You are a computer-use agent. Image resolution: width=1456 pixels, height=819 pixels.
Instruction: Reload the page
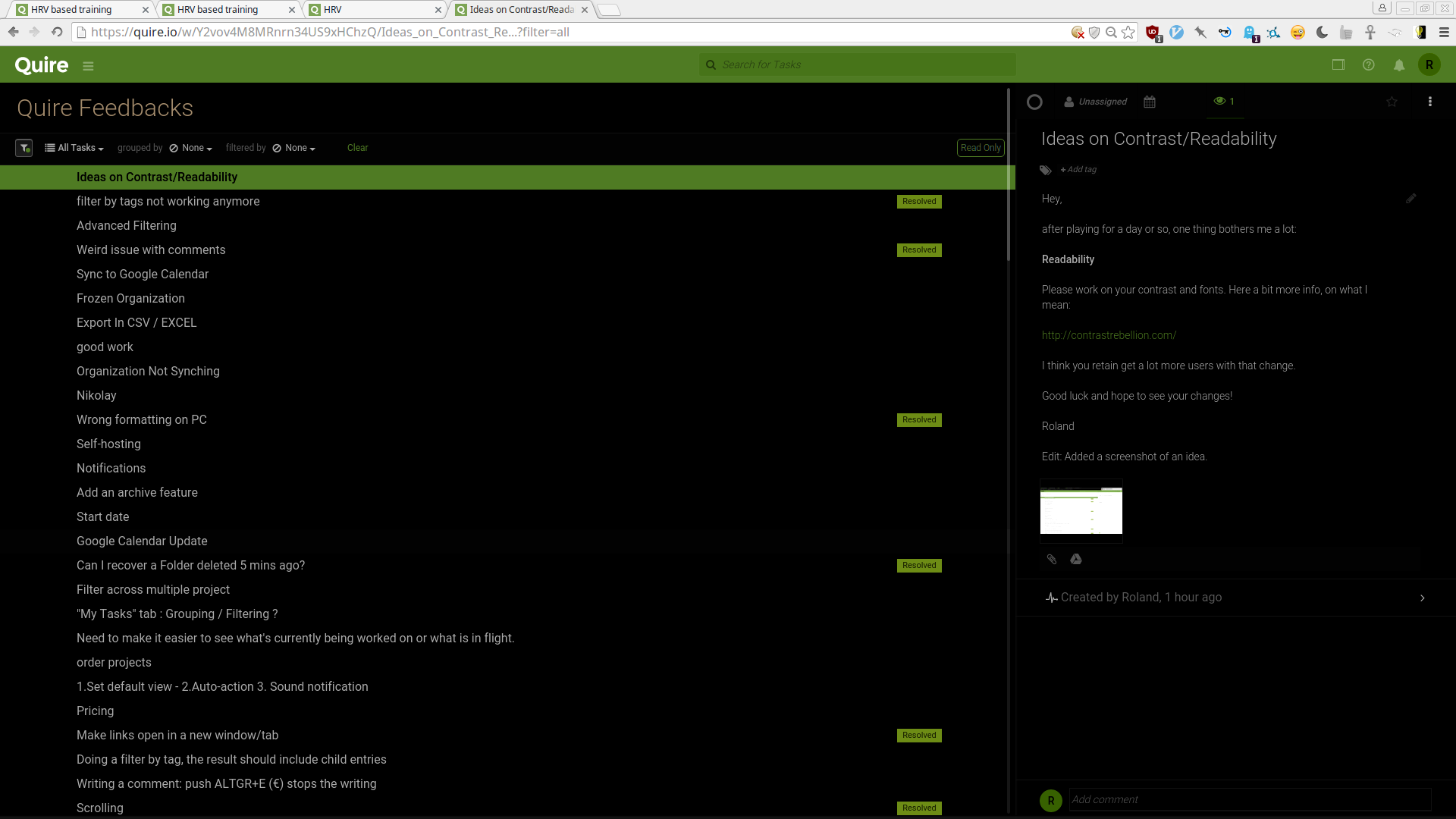[x=57, y=32]
